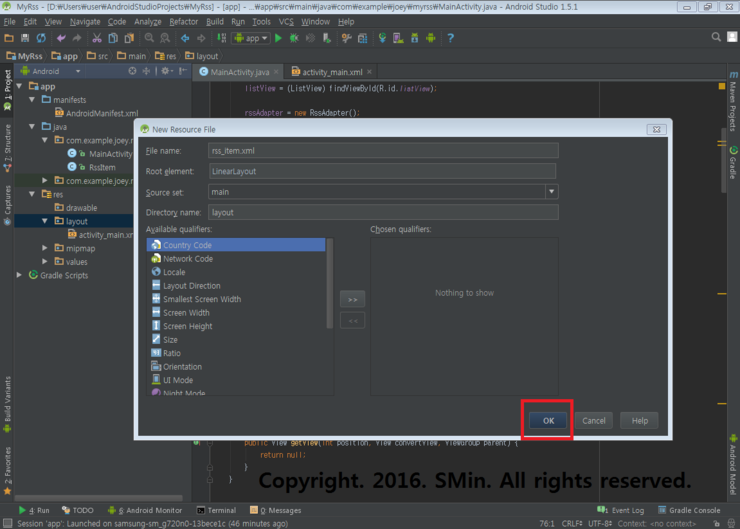Expand the values folder
Screen dimensions: 740x529
pos(45,261)
